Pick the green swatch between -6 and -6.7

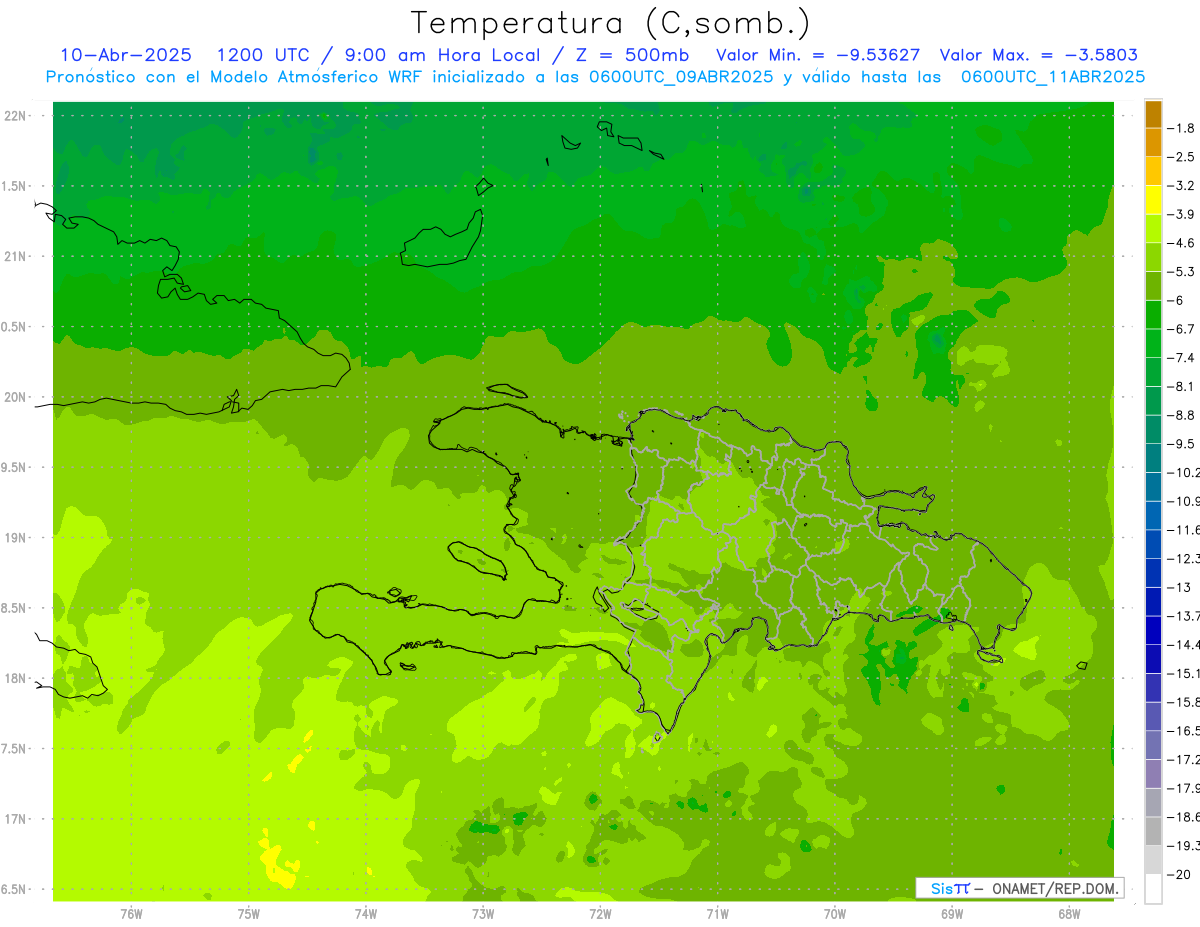[1153, 315]
